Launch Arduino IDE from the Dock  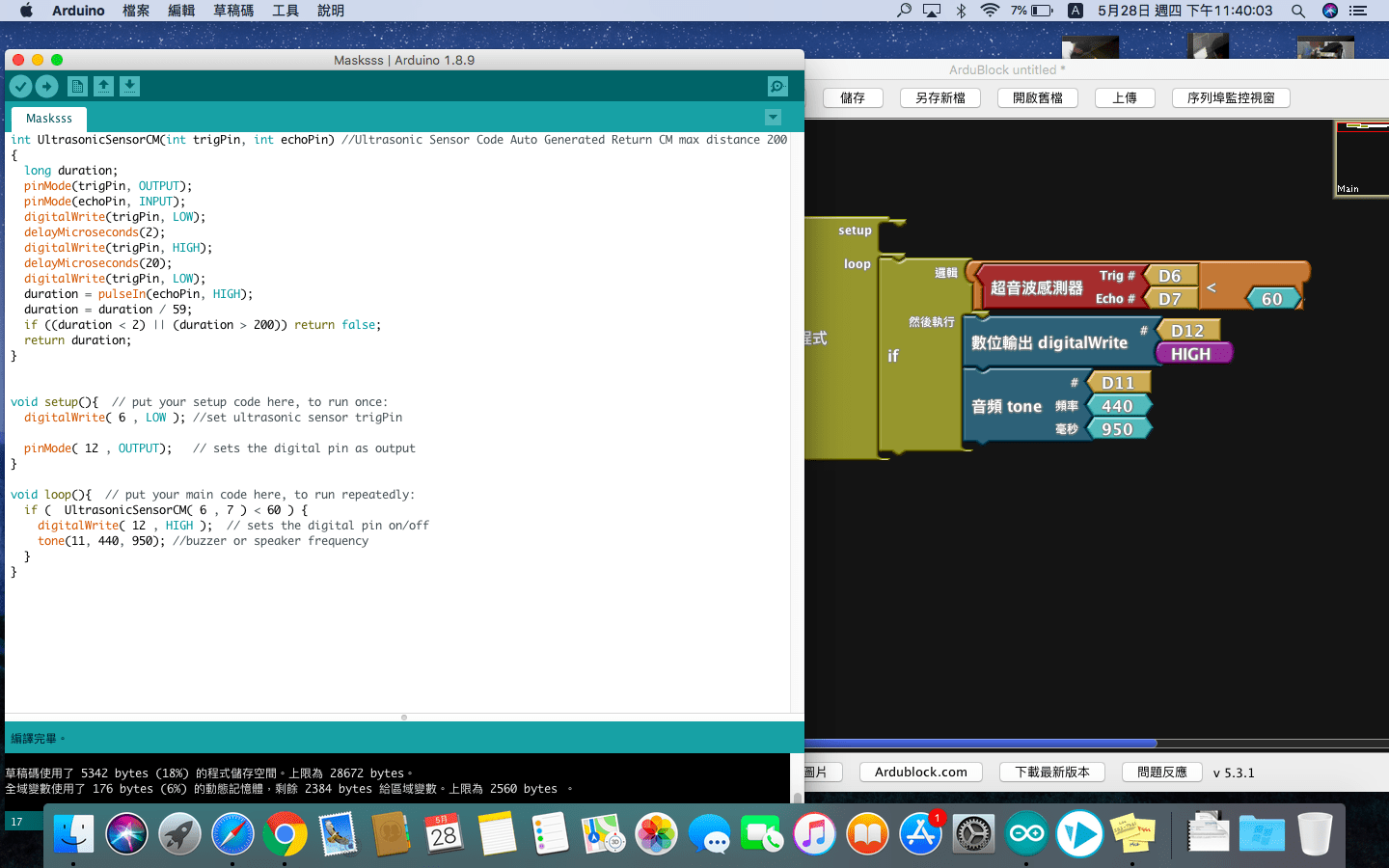coord(1025,833)
